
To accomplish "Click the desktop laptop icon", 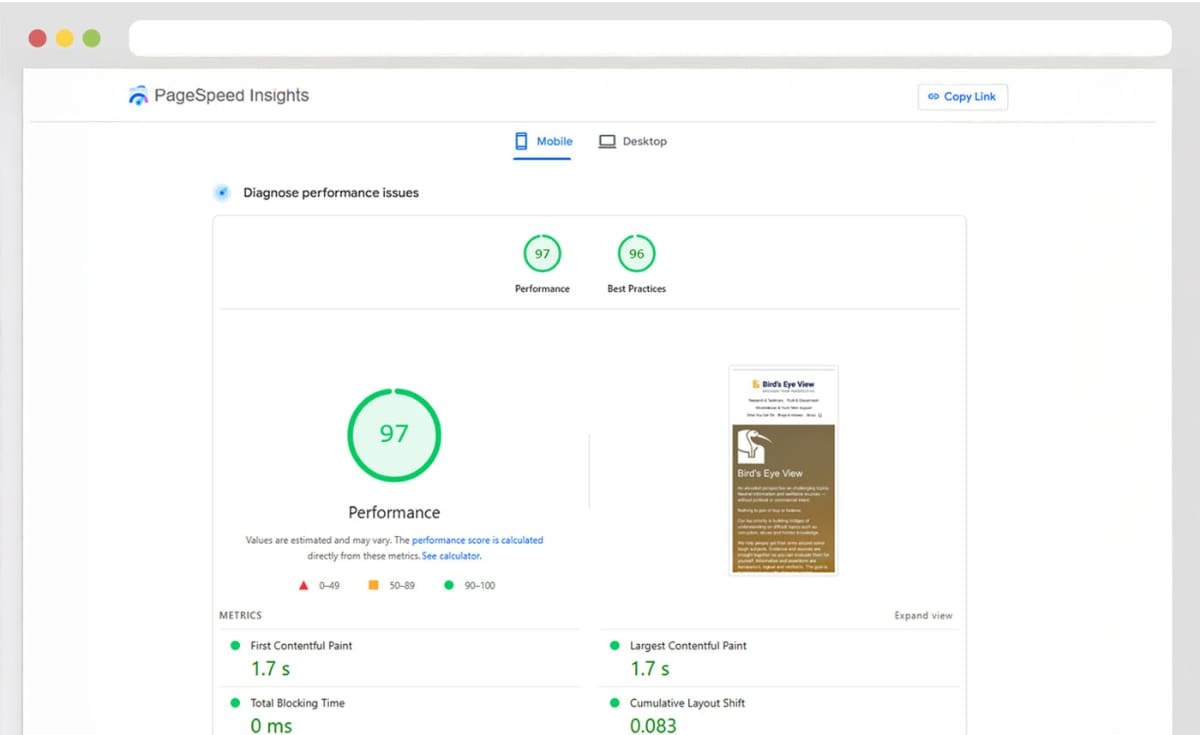I will pyautogui.click(x=607, y=142).
